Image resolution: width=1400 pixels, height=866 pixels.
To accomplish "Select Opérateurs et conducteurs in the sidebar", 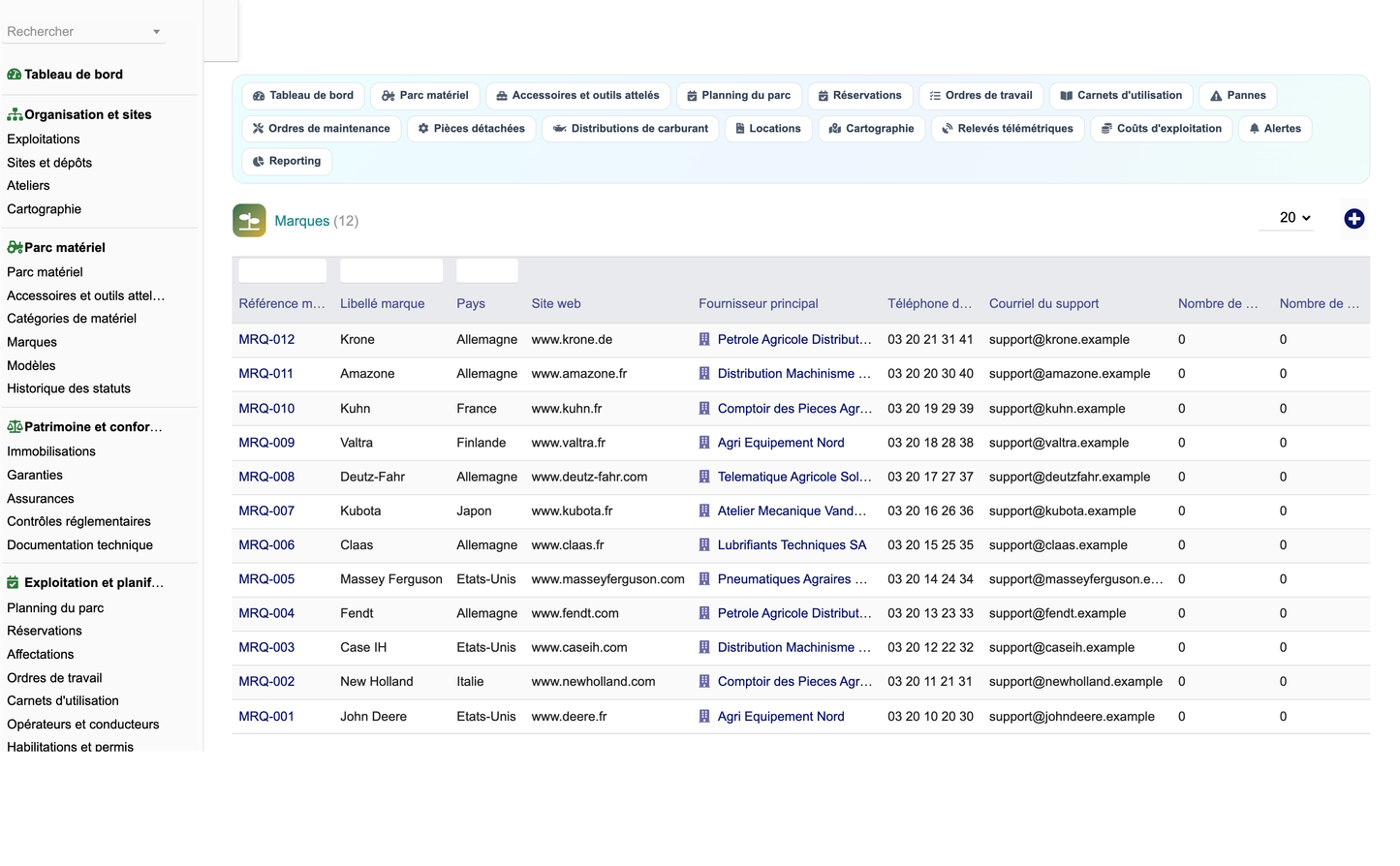I will (83, 725).
